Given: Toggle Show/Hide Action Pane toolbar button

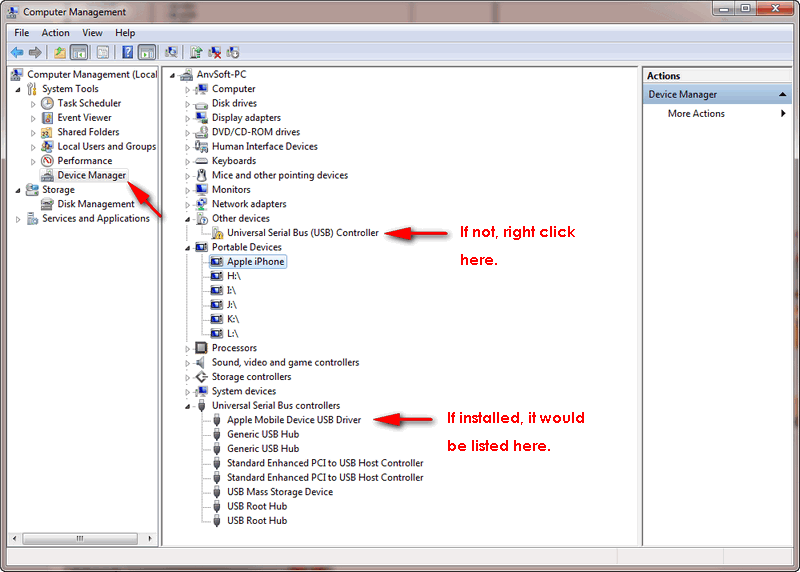Looking at the screenshot, I should (x=146, y=52).
